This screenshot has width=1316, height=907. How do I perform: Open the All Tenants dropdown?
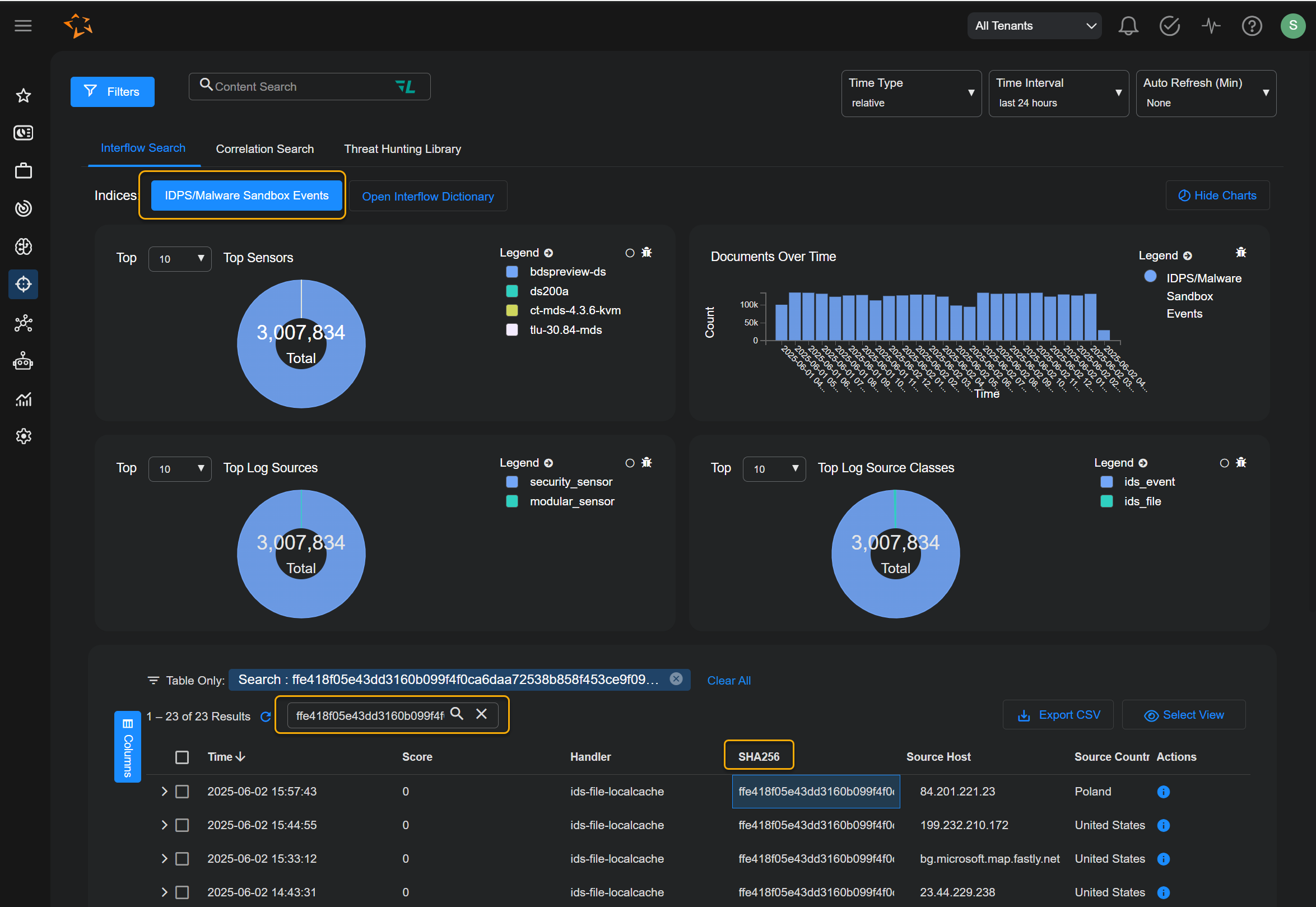pyautogui.click(x=1034, y=26)
